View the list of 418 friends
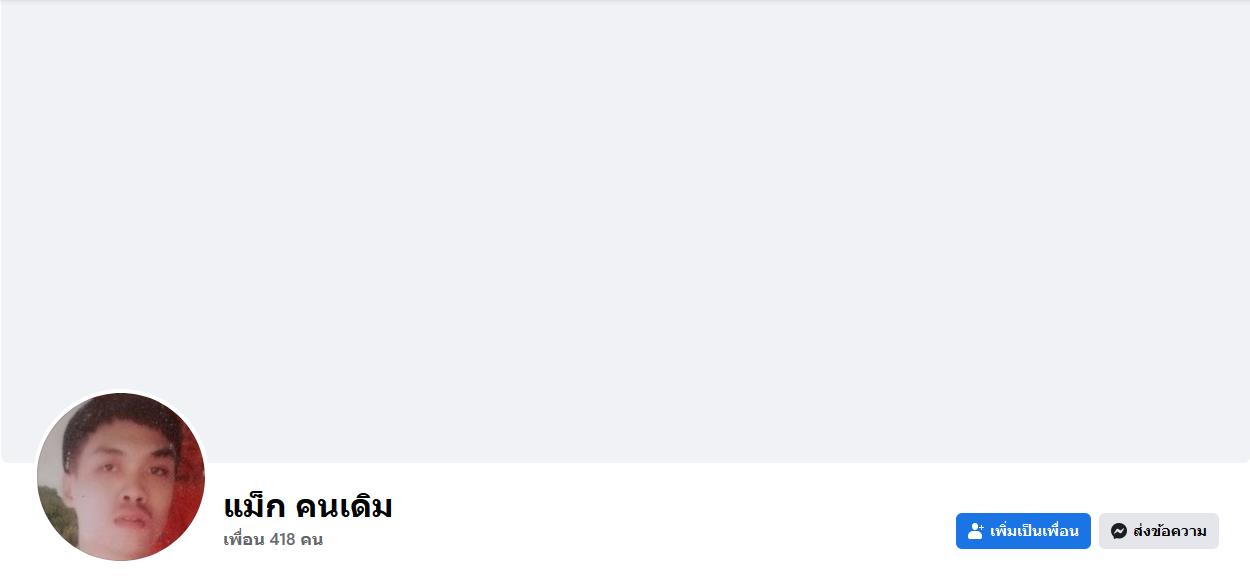Image resolution: width=1250 pixels, height=580 pixels. (273, 540)
